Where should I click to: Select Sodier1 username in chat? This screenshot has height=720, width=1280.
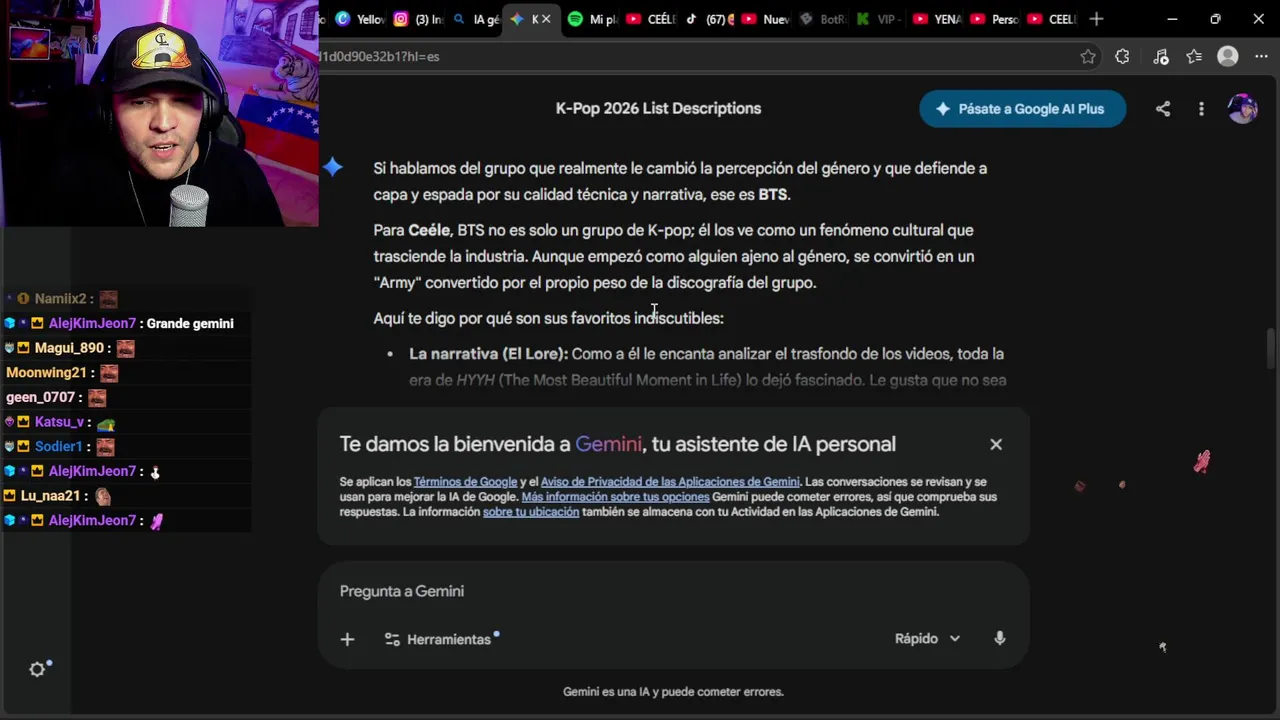pos(58,446)
